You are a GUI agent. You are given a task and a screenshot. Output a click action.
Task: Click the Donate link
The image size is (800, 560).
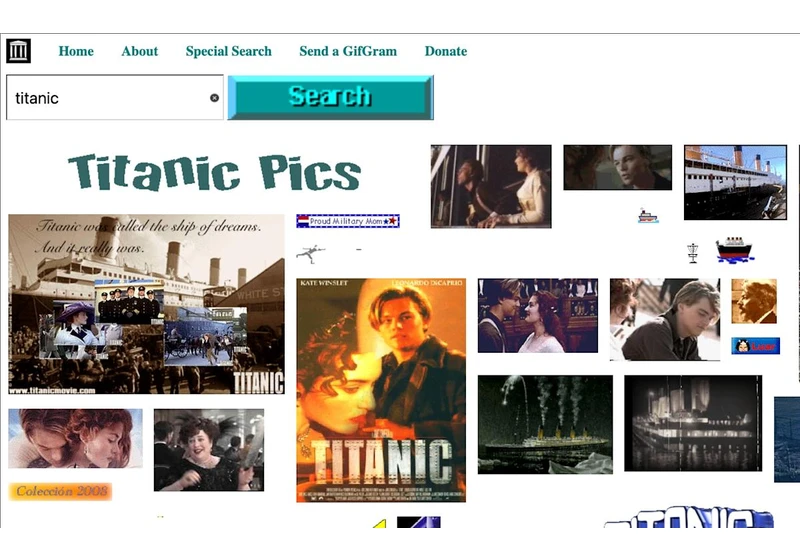tap(446, 51)
